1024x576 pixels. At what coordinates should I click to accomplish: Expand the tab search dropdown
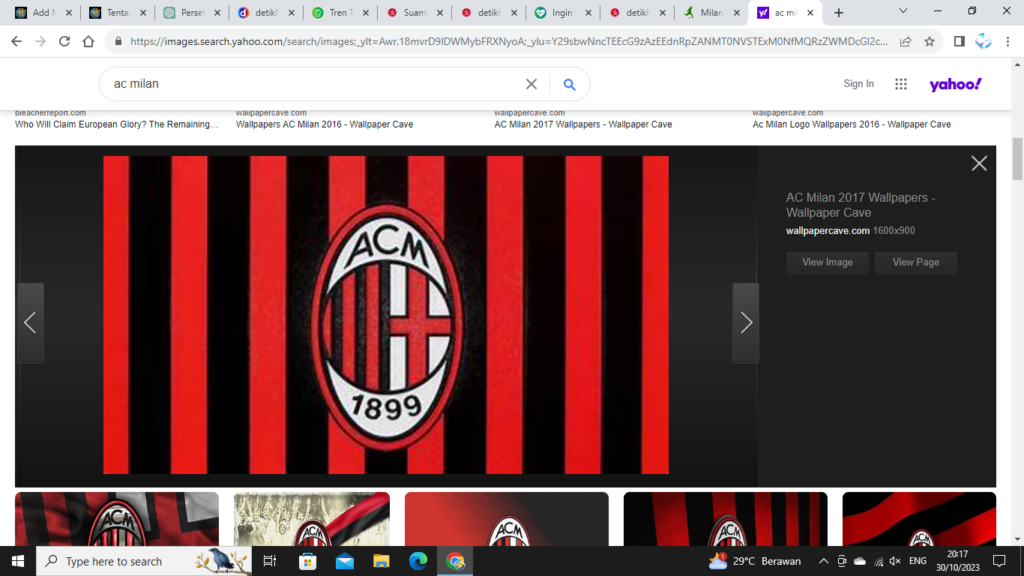tap(903, 11)
